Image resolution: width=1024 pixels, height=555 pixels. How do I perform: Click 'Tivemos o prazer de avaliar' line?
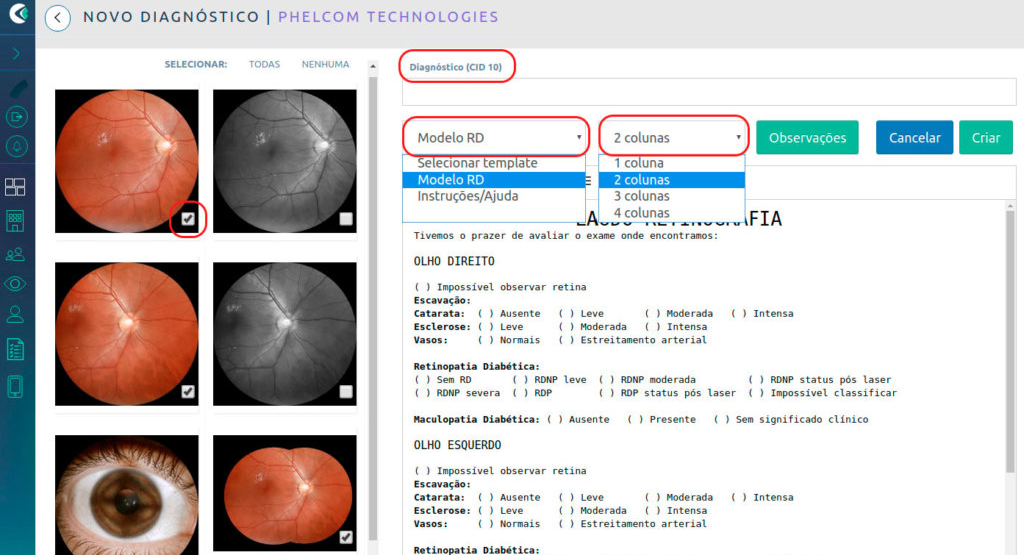point(566,236)
